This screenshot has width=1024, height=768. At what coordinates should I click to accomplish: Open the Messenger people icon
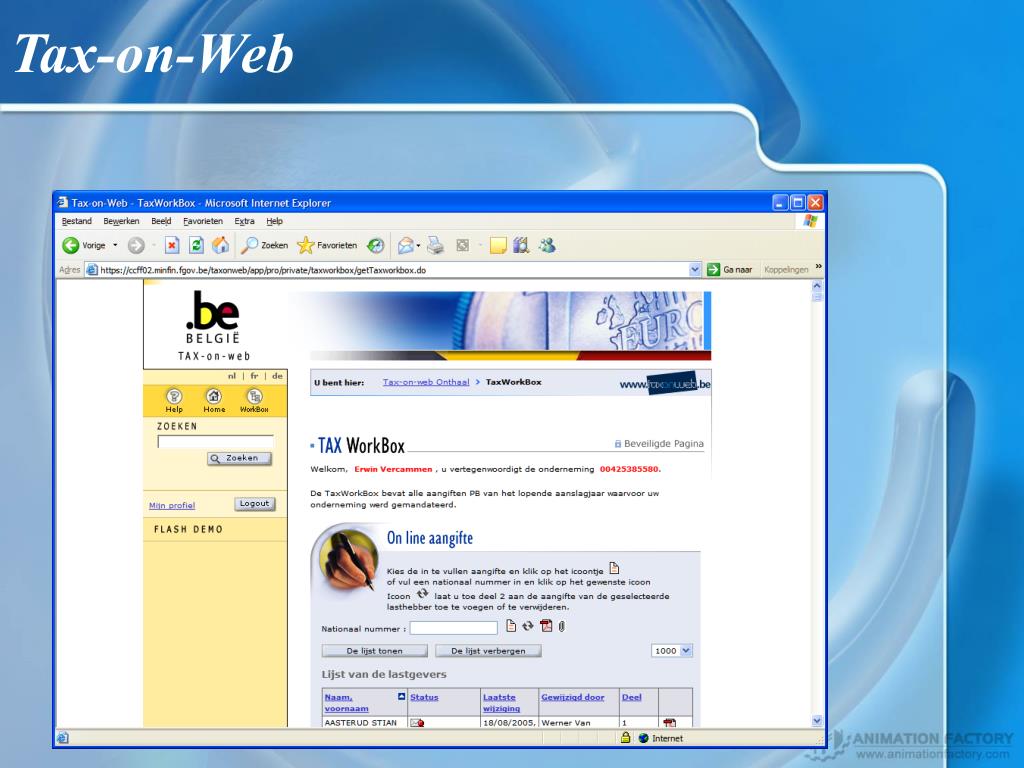[x=547, y=246]
